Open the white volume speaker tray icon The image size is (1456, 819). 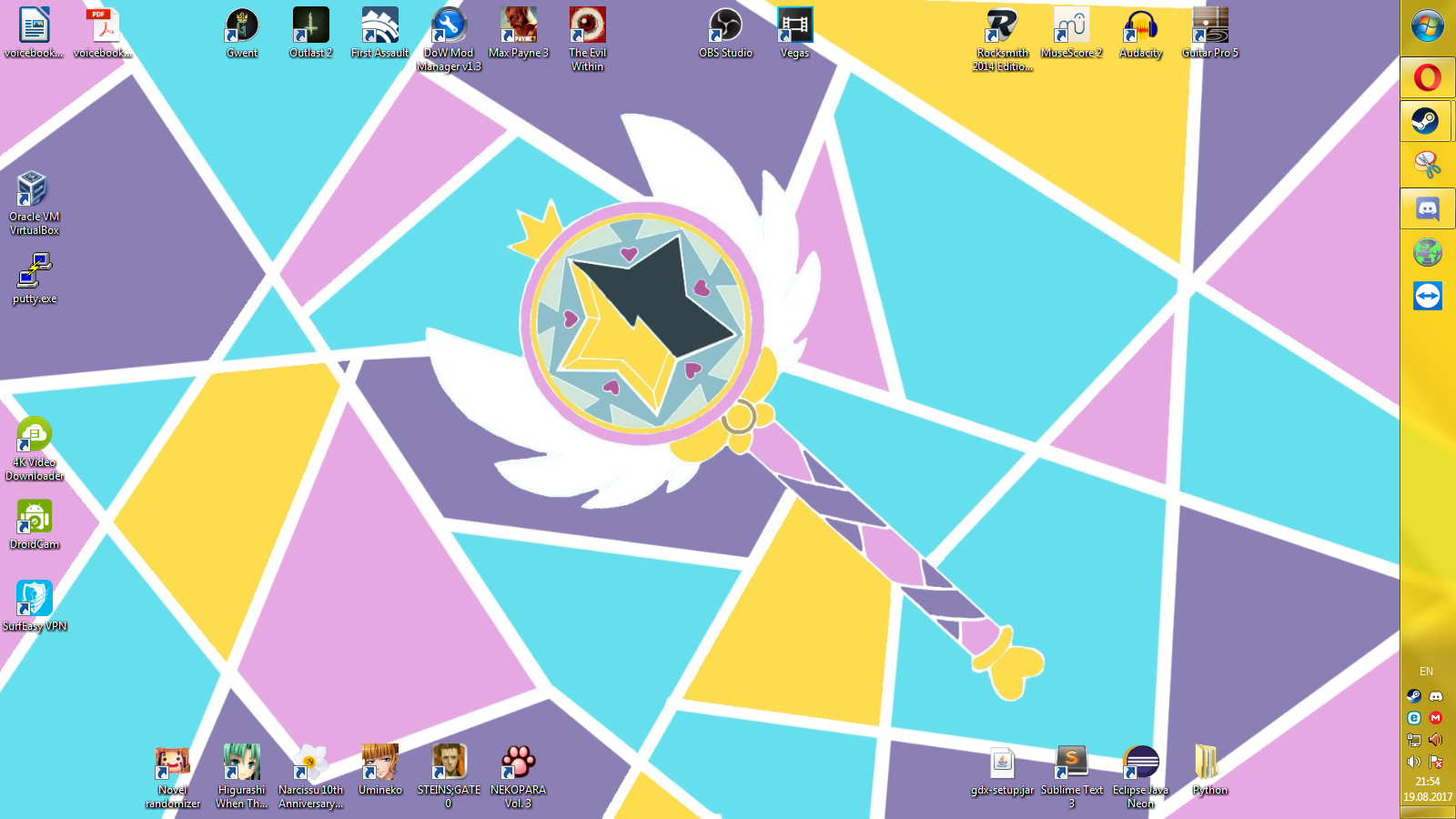pyautogui.click(x=1414, y=762)
